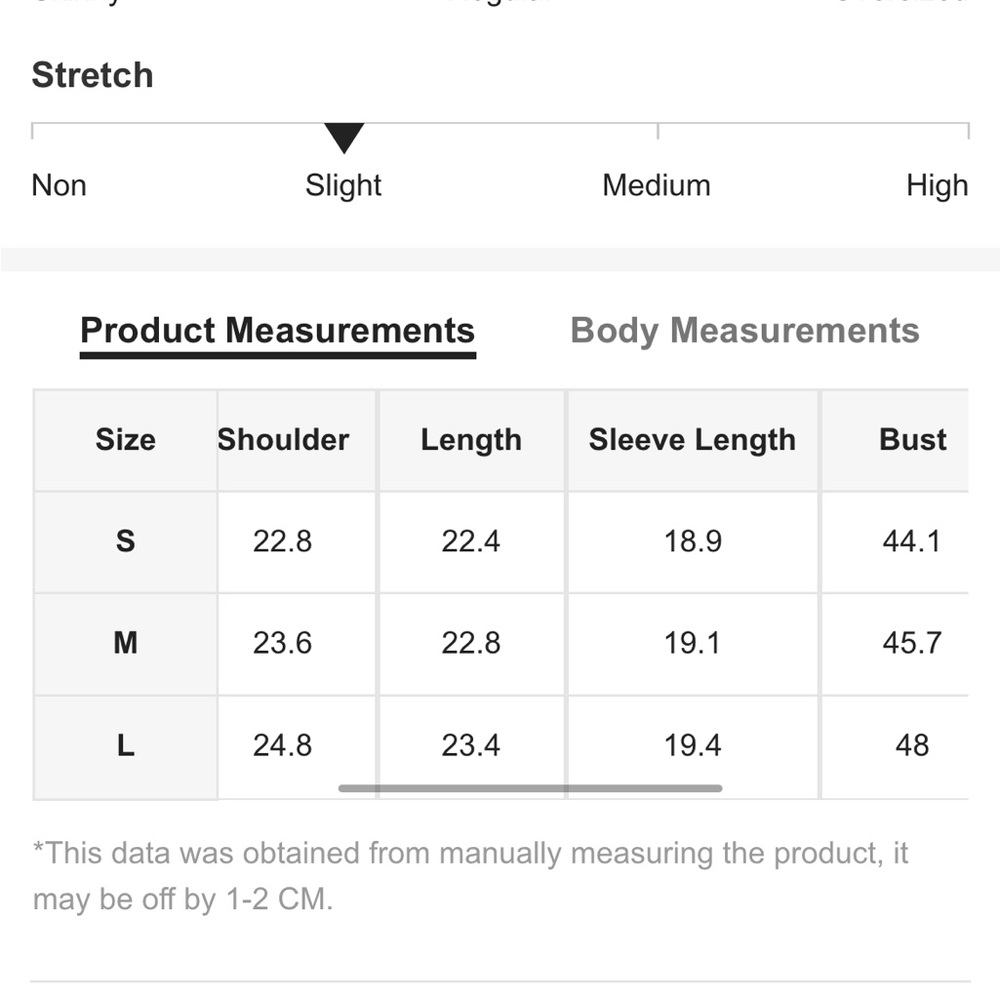
Task: Click the Non stretch label
Action: 59,186
